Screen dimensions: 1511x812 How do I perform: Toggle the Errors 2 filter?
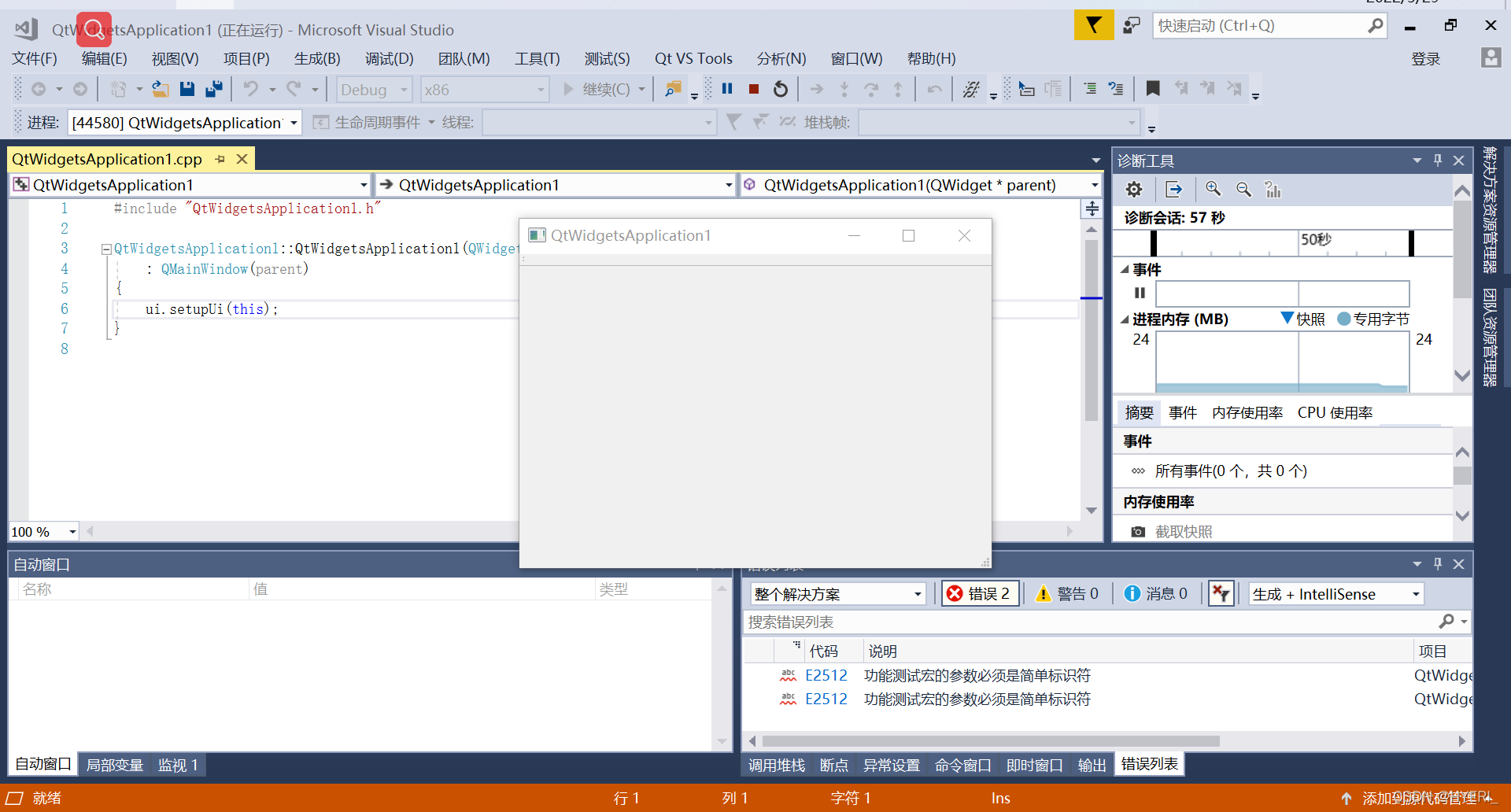981,593
